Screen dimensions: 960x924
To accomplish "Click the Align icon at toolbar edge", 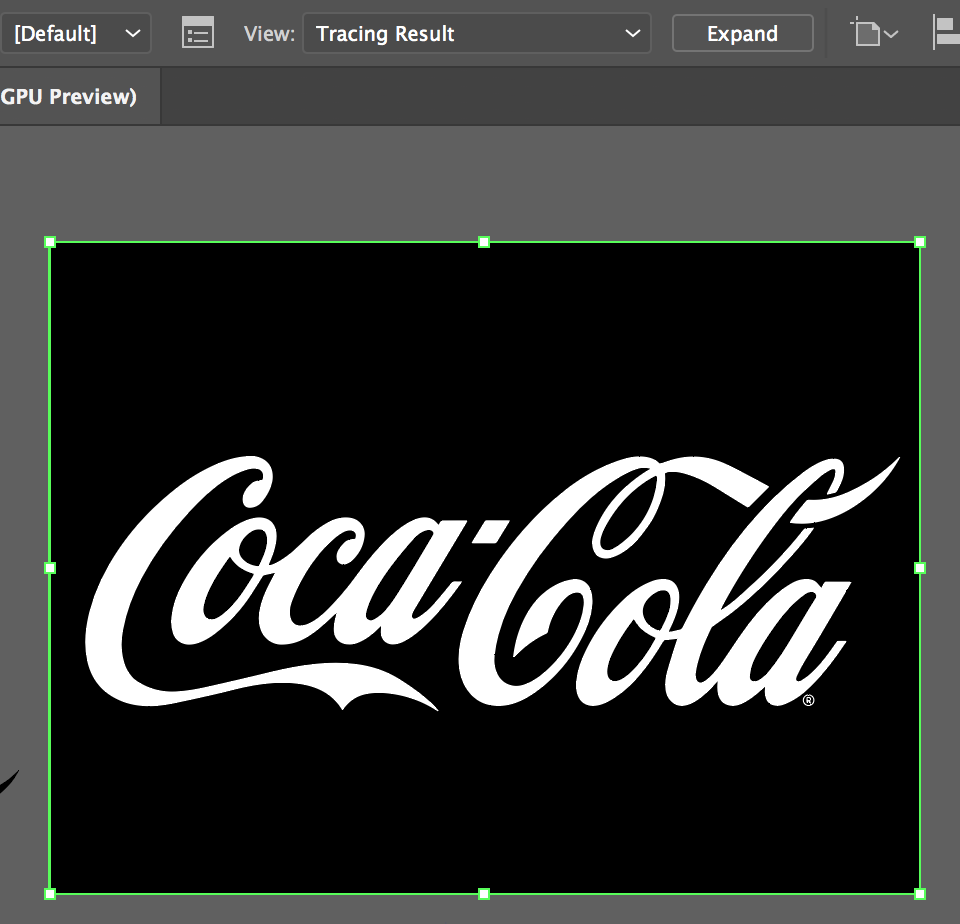I will pyautogui.click(x=946, y=33).
